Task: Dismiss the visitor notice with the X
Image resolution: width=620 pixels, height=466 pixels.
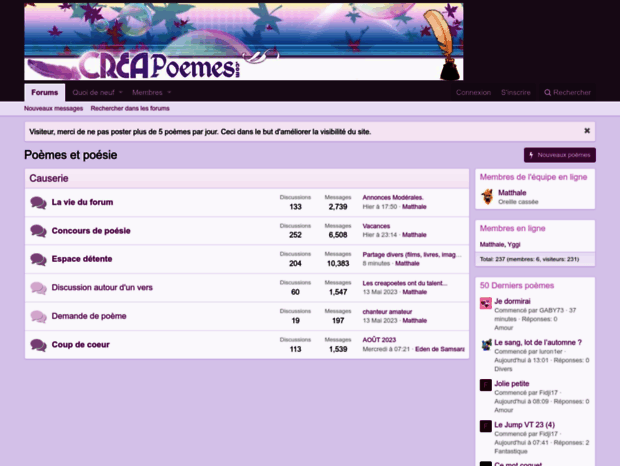Action: pos(587,131)
